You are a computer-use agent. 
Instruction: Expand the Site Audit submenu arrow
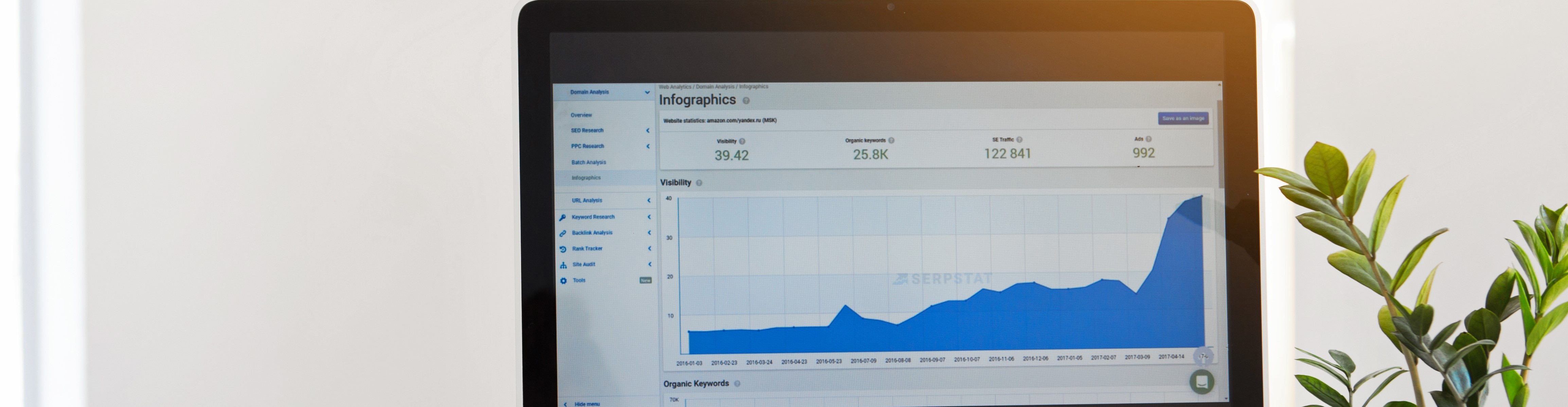(650, 265)
